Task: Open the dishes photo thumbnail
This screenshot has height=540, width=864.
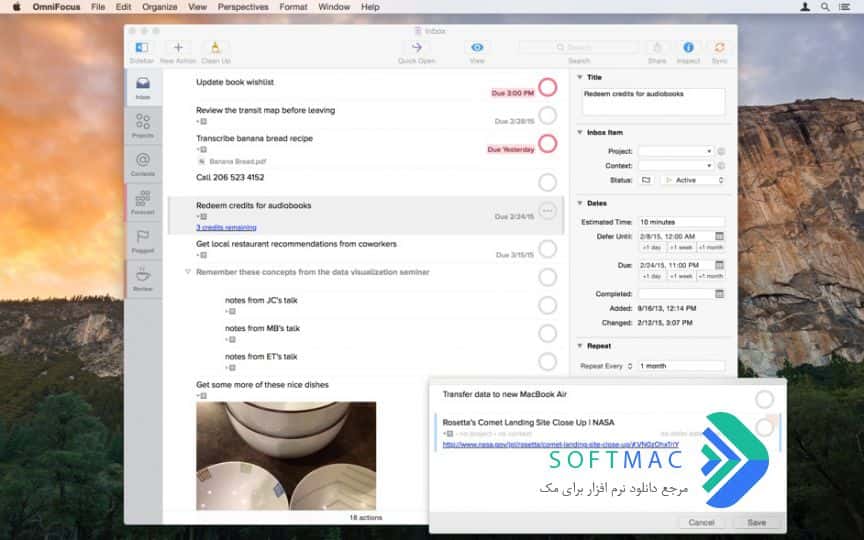Action: coord(286,456)
